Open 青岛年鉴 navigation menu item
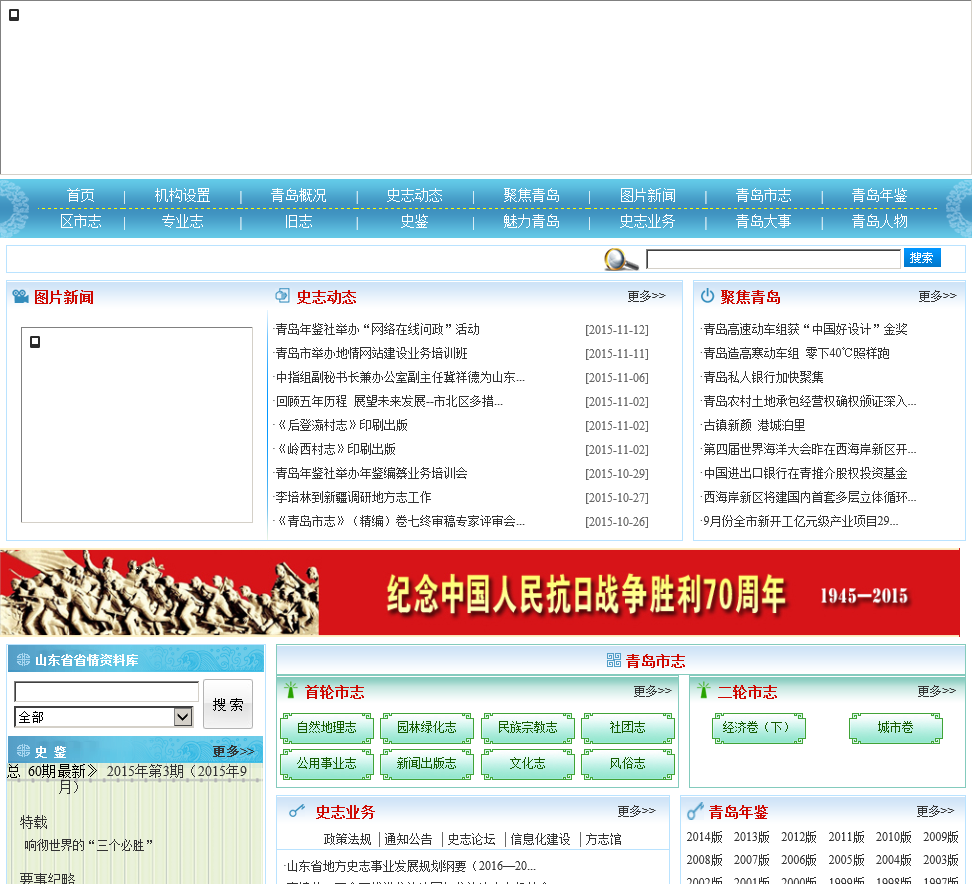Viewport: 972px width, 884px height. coord(879,195)
